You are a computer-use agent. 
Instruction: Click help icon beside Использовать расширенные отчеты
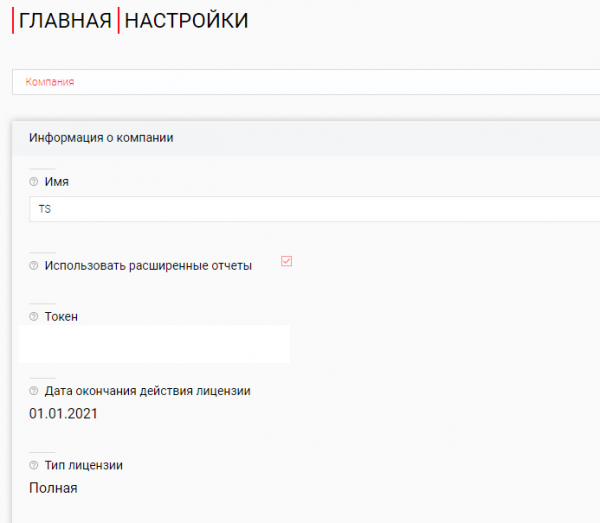[33, 266]
